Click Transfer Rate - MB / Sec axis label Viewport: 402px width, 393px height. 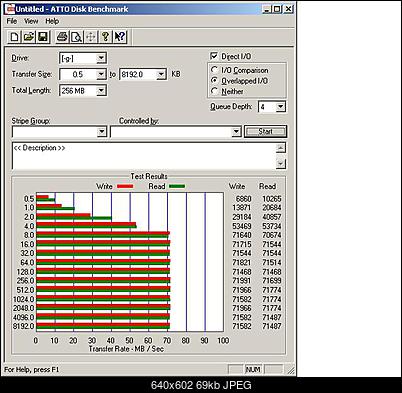click(x=126, y=349)
